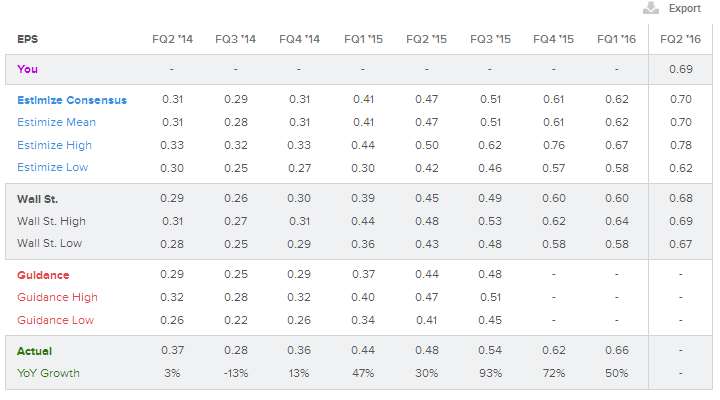This screenshot has height=400, width=720.
Task: Select the FQ2 '14 column header
Action: (x=172, y=39)
